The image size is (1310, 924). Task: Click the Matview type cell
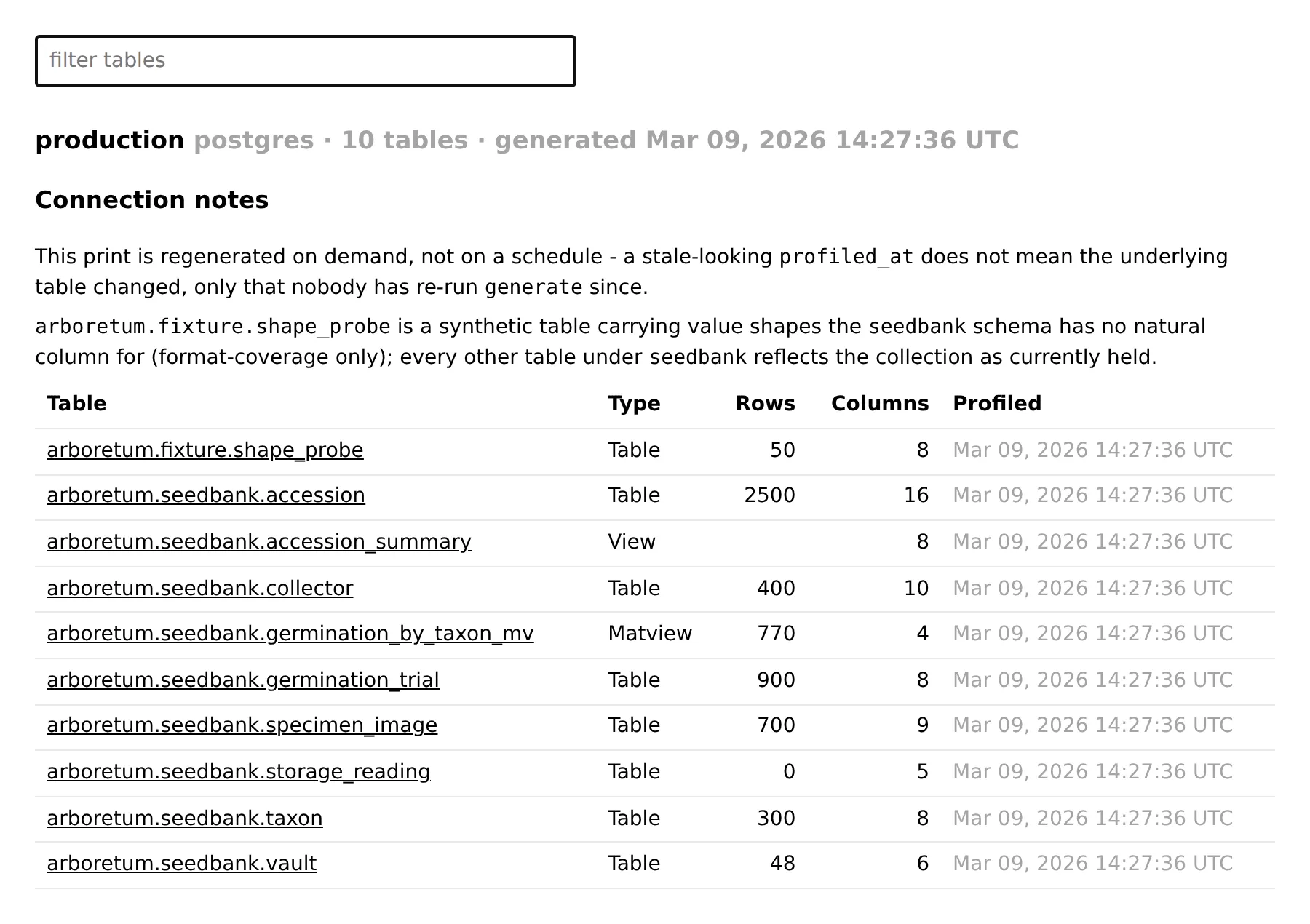click(650, 634)
